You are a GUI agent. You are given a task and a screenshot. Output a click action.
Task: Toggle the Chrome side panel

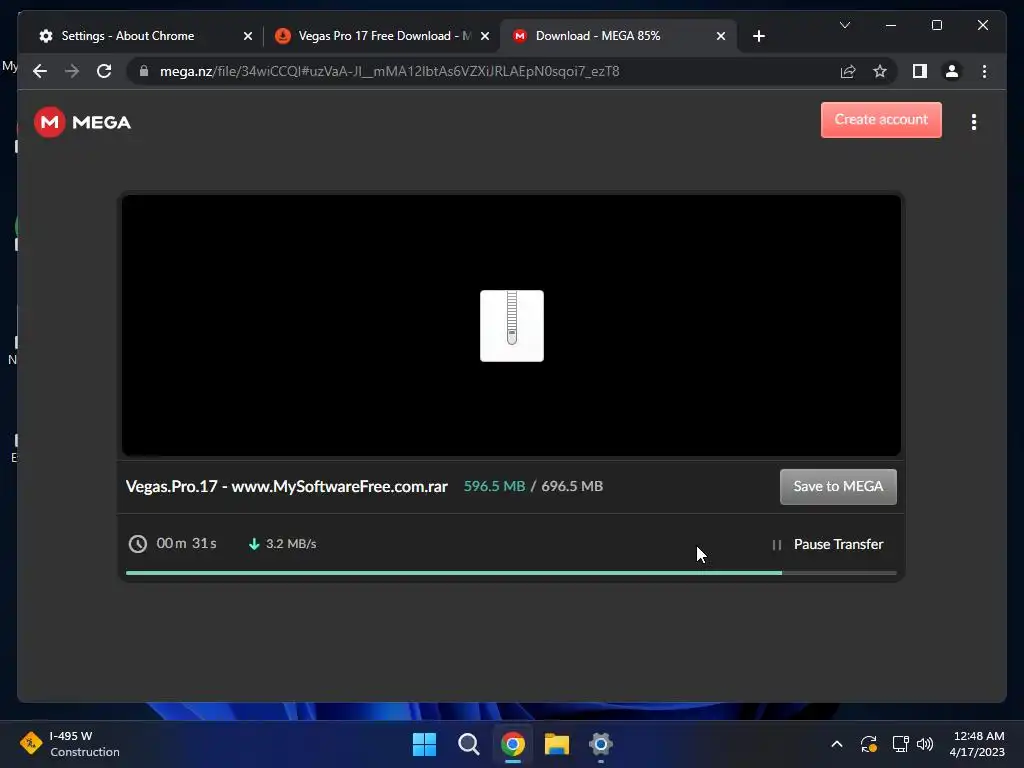coord(920,71)
